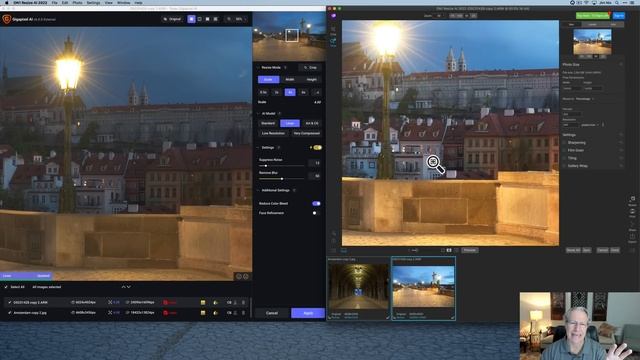The height and width of the screenshot is (360, 640).
Task: Click yellow save icon in Amsterdam copy row
Action: click(x=203, y=313)
